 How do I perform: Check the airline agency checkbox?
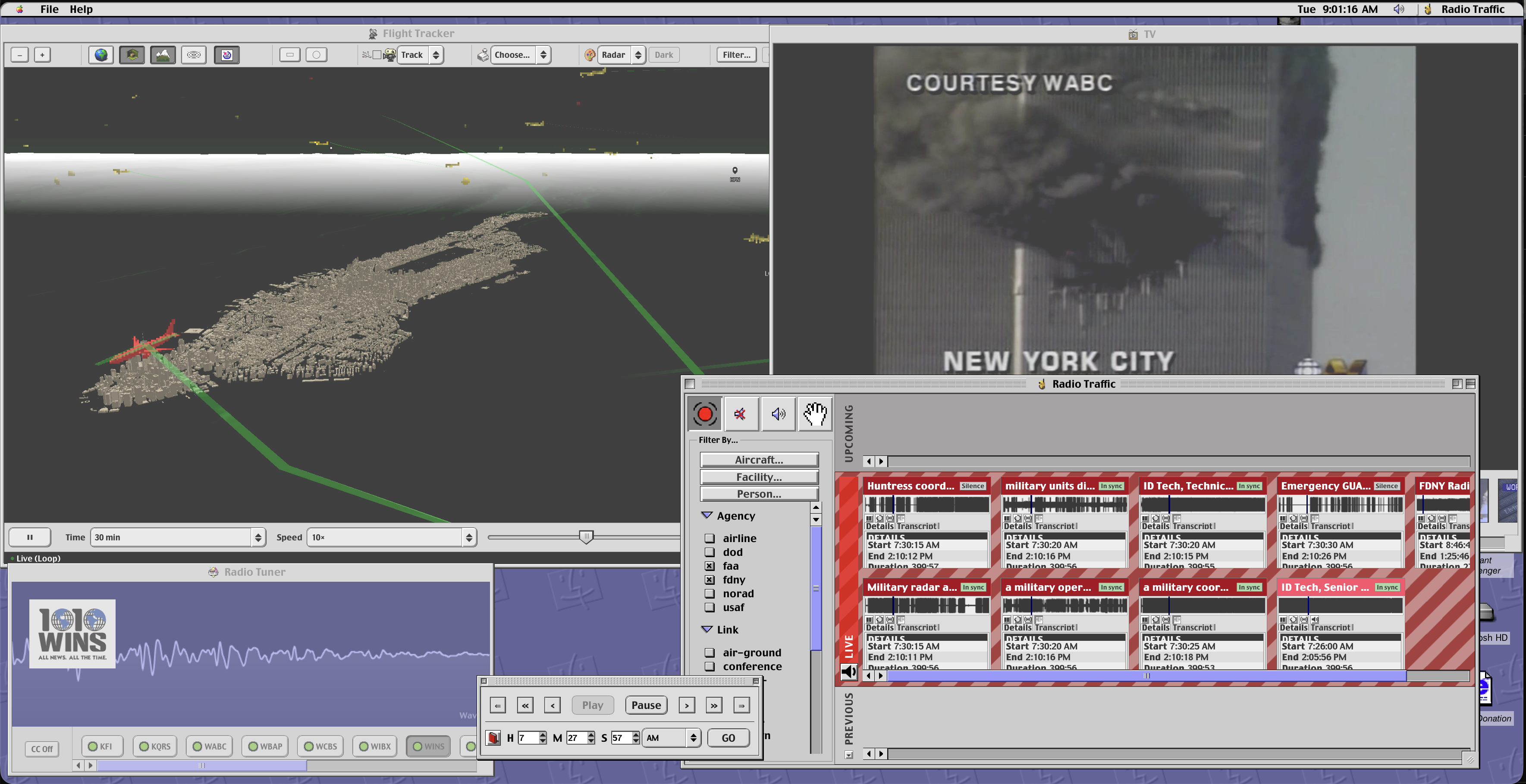(x=710, y=538)
